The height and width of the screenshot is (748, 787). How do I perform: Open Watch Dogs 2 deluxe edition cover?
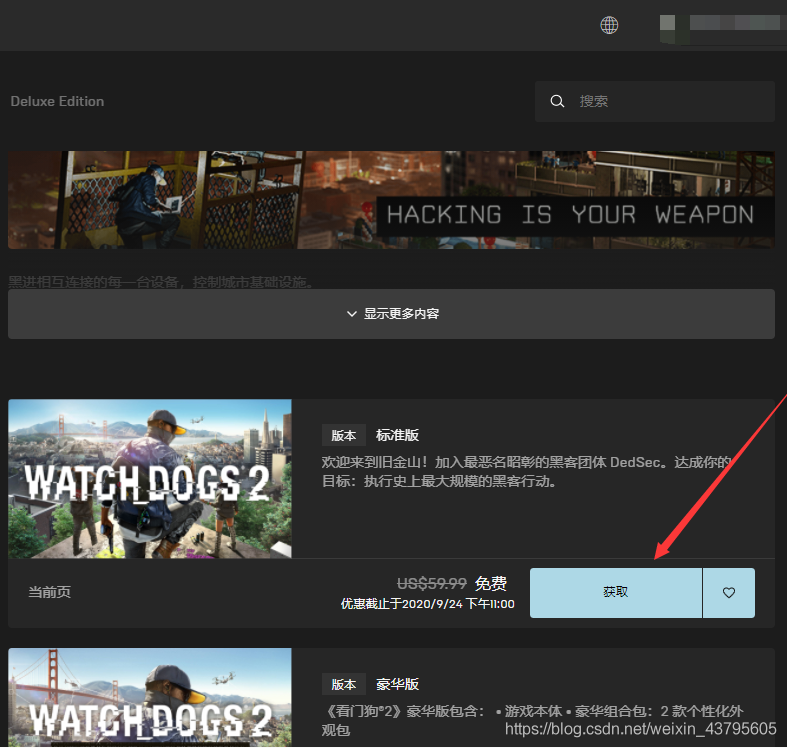150,698
